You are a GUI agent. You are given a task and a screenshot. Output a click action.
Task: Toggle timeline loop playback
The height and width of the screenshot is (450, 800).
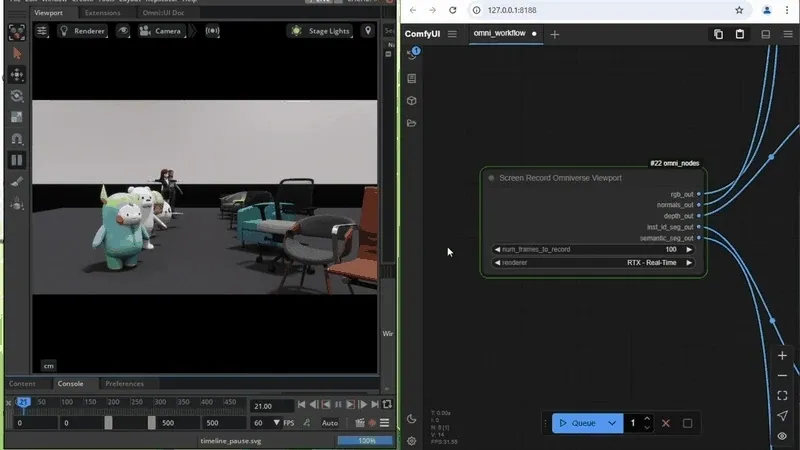tap(387, 405)
